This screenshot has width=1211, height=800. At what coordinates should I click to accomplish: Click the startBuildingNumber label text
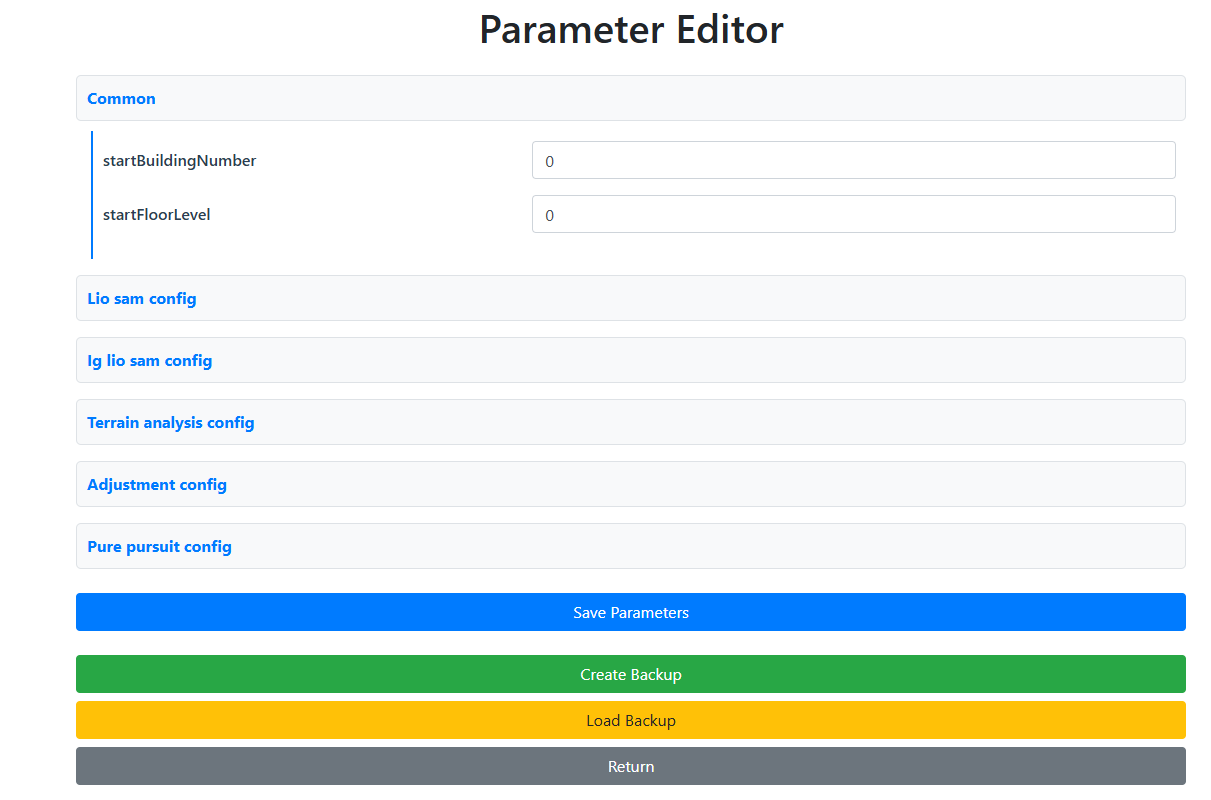(179, 160)
